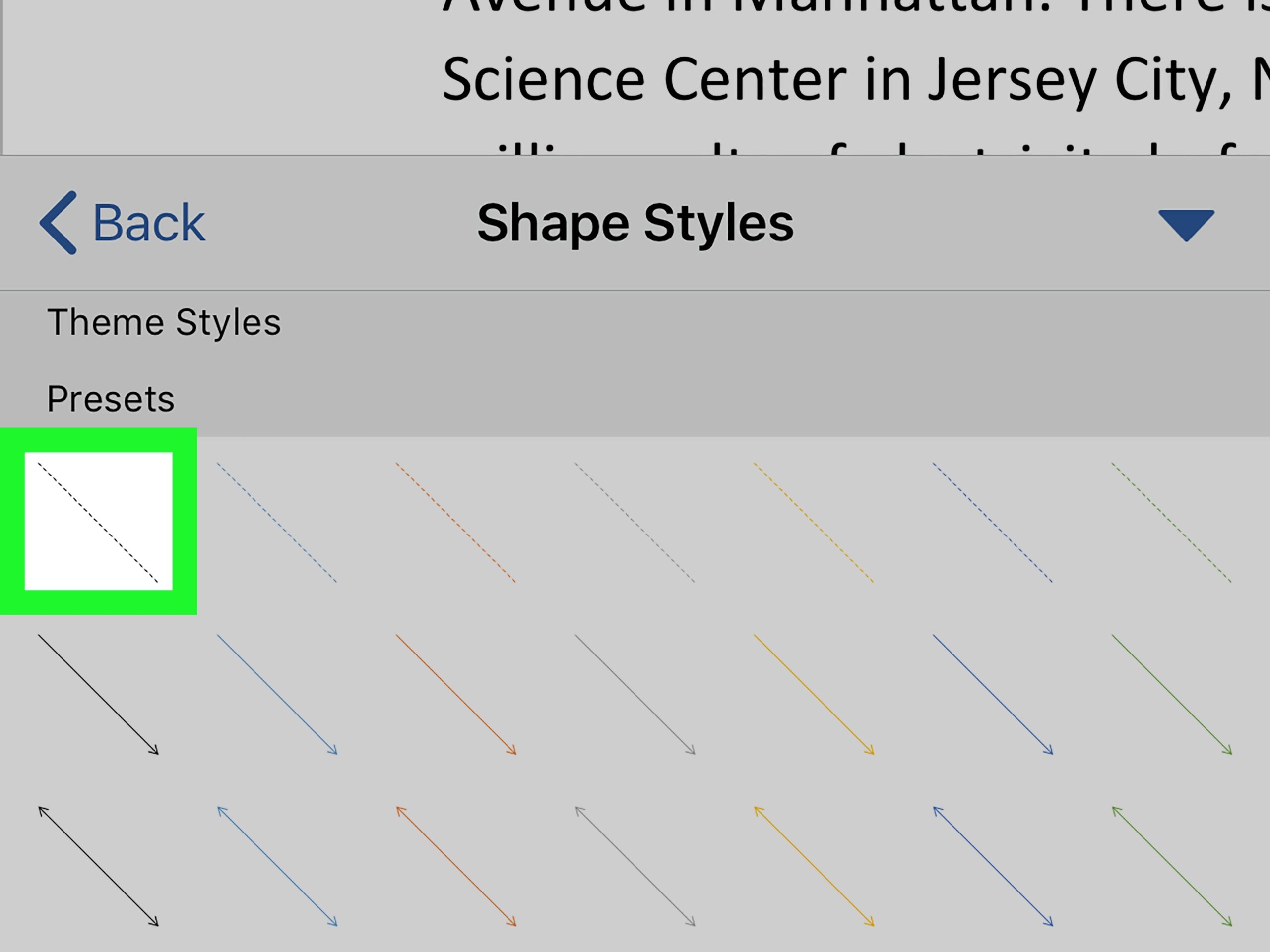The height and width of the screenshot is (952, 1270).
Task: Select the green single-arrow line style
Action: [1171, 694]
